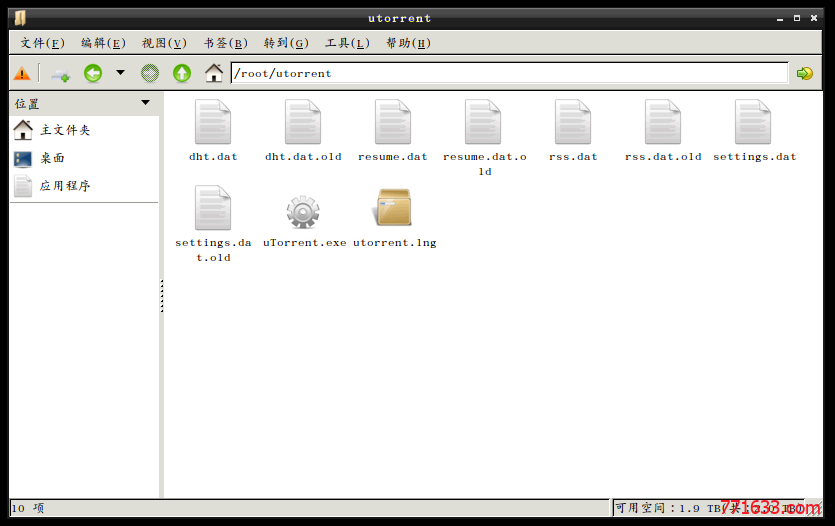Open the 书签(B) menu

(225, 43)
